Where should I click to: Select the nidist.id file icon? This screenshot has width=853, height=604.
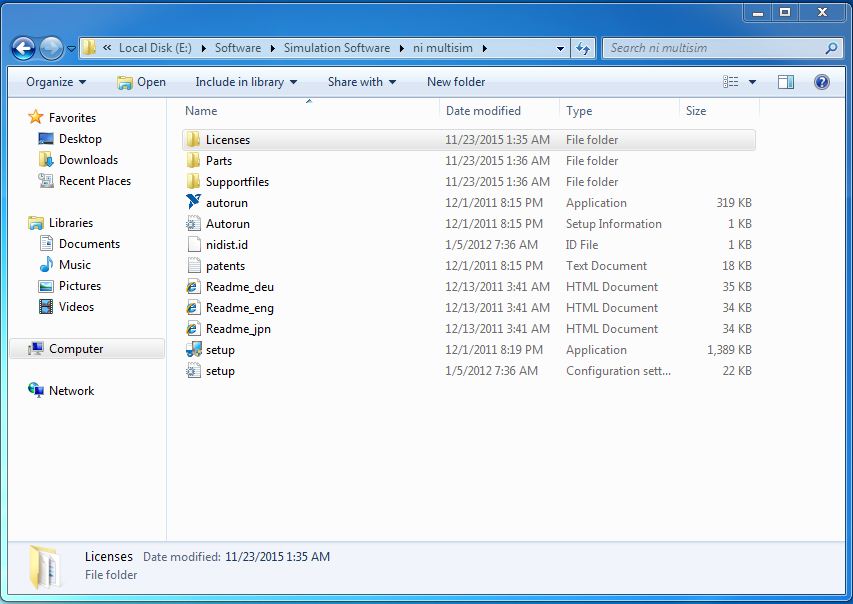tap(194, 245)
